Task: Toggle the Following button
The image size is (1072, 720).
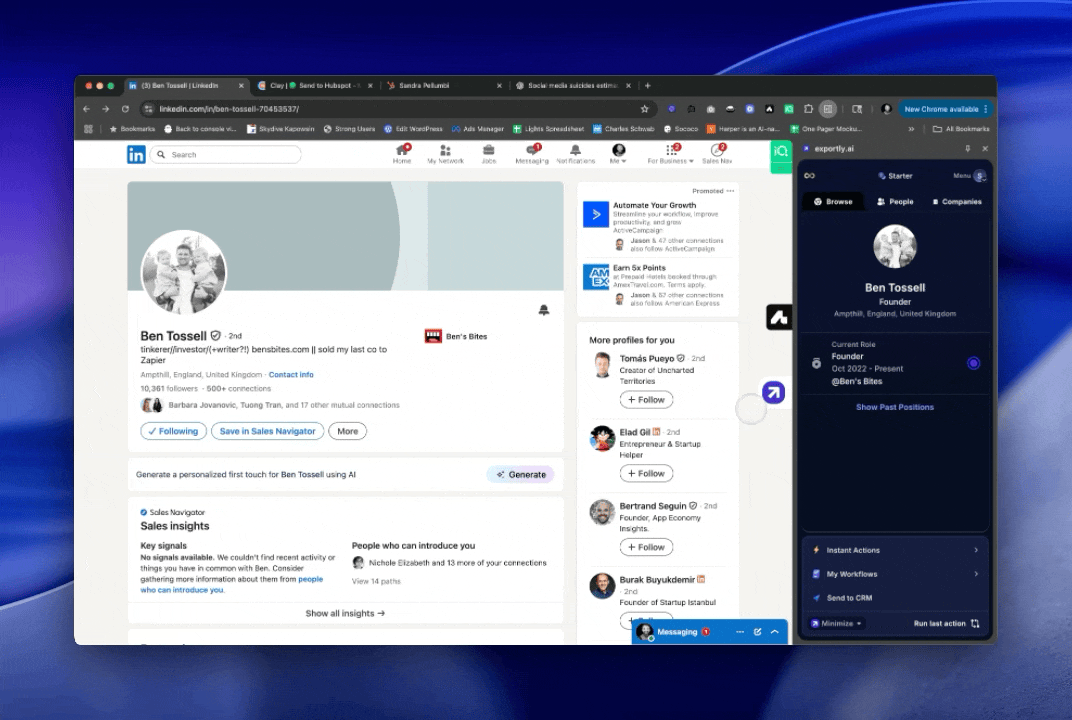Action: click(x=174, y=431)
